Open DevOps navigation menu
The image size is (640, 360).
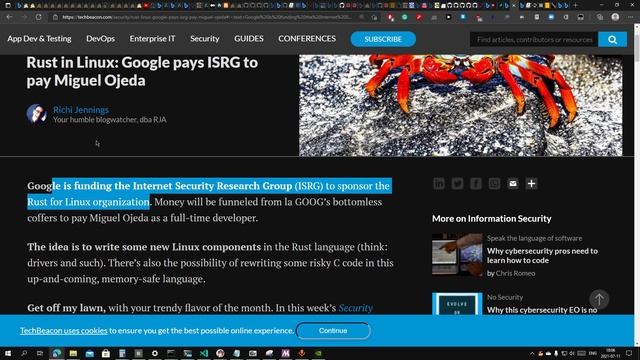tap(100, 39)
